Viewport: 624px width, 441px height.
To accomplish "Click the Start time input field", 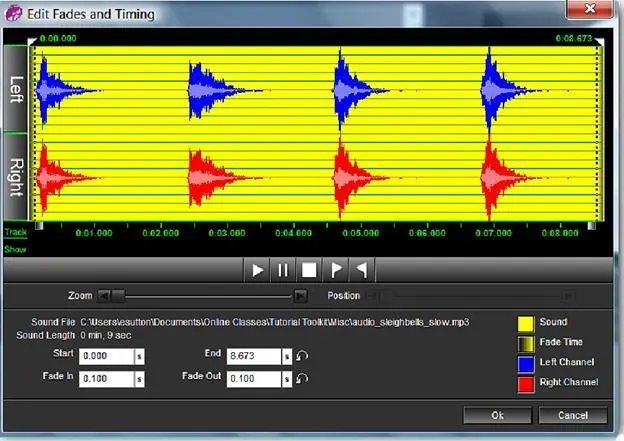I will coord(107,356).
